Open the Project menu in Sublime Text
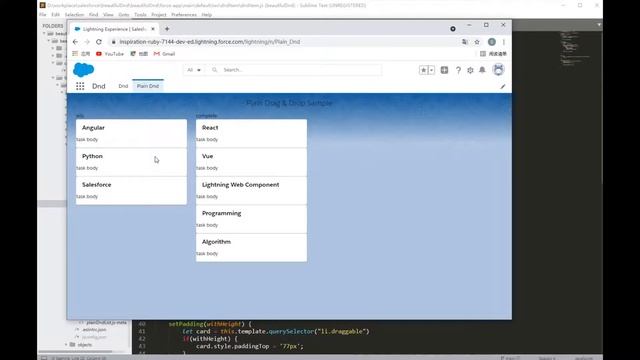This screenshot has width=640, height=360. (x=159, y=15)
